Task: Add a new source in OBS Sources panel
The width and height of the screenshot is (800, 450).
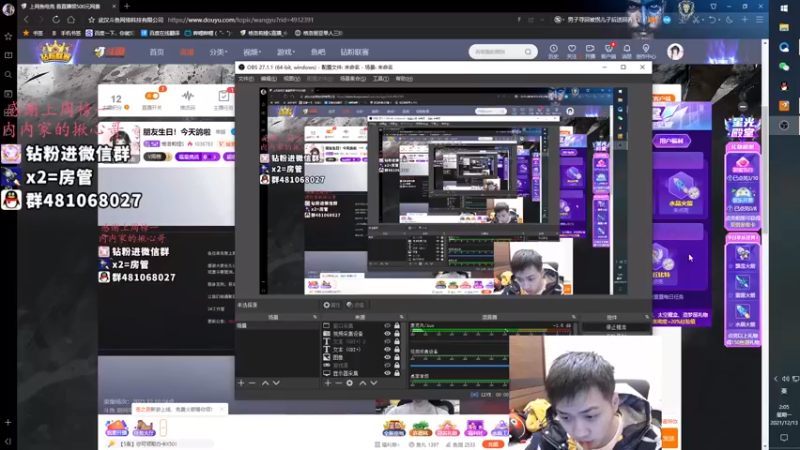Action: point(328,383)
